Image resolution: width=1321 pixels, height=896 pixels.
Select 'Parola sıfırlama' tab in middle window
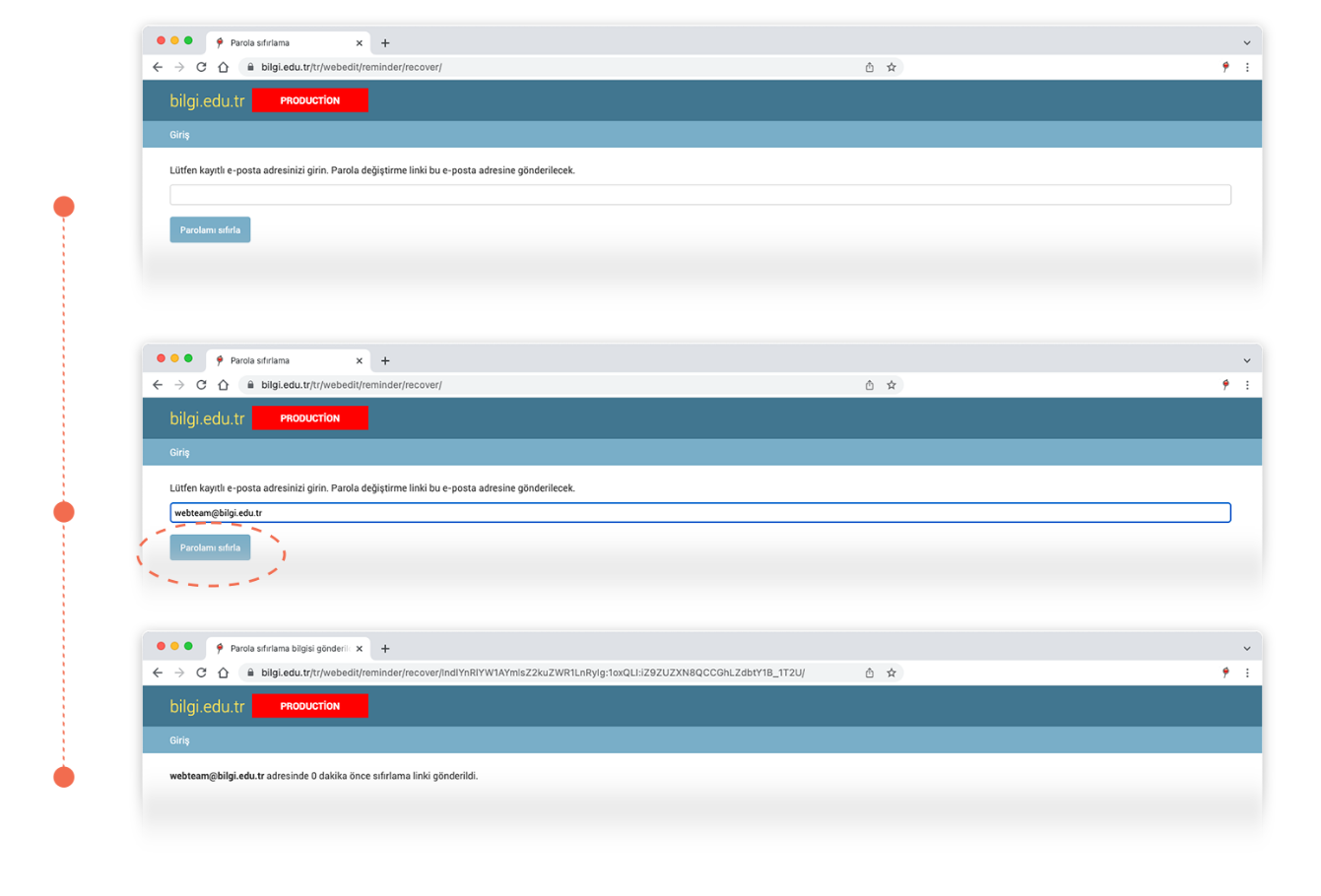tap(288, 360)
